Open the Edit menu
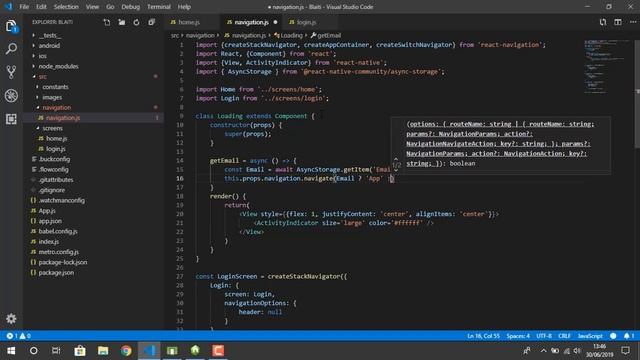Image resolution: width=640 pixels, height=360 pixels. tap(41, 7)
